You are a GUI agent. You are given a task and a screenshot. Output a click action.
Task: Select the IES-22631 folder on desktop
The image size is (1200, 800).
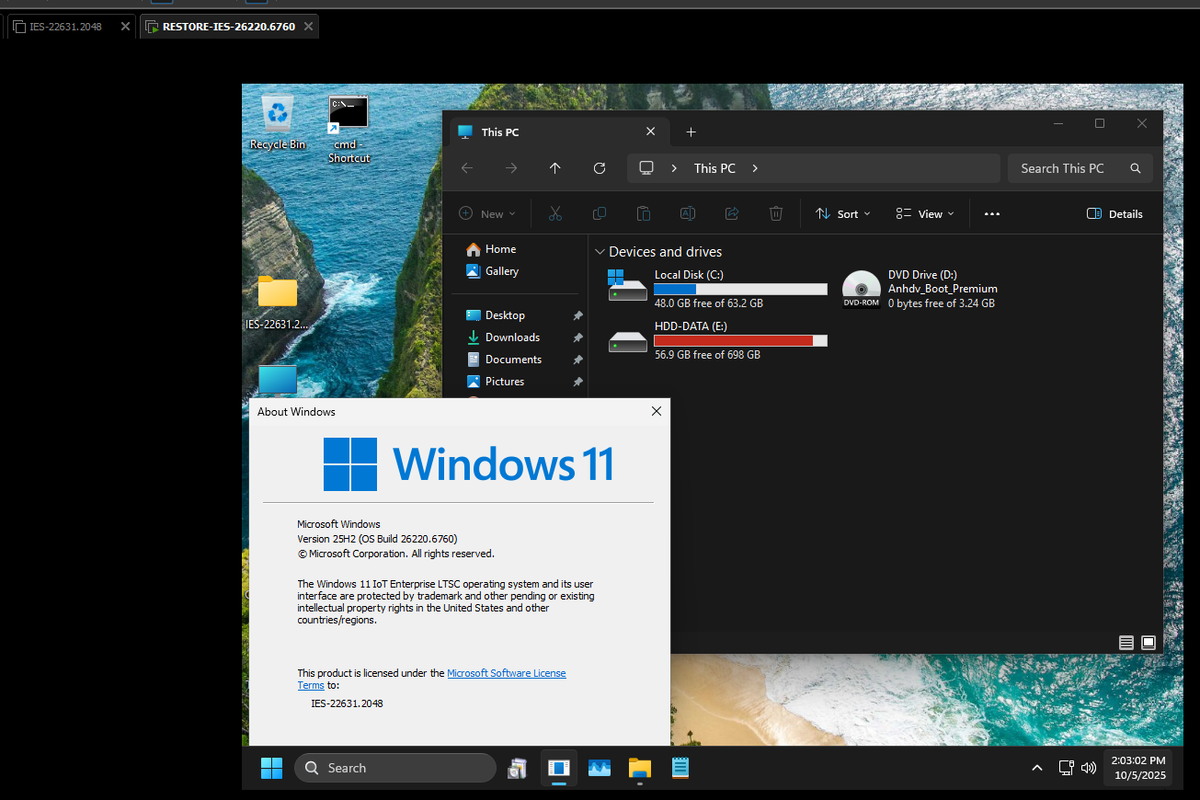[277, 302]
